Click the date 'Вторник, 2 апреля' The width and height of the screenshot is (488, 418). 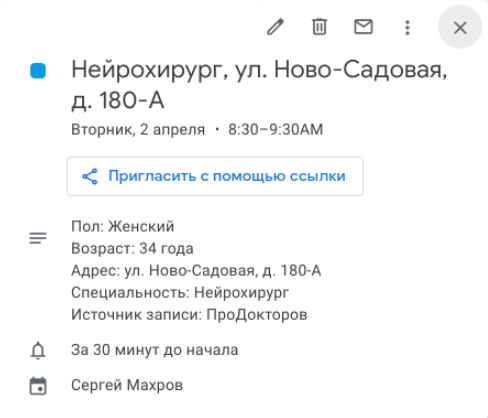click(x=138, y=130)
